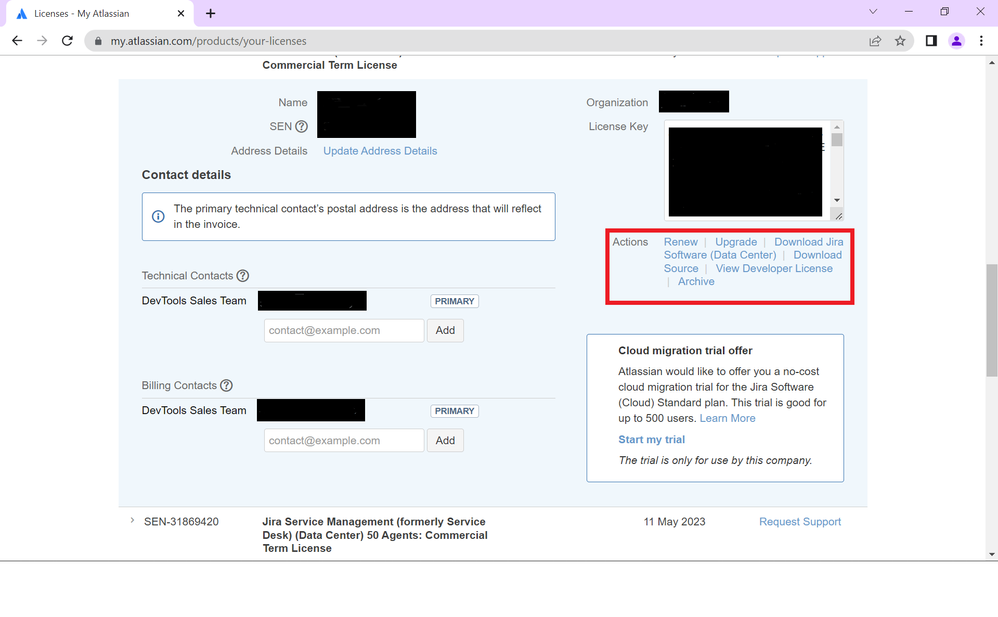Reload the Licenses page
The image size is (998, 617).
pos(67,41)
